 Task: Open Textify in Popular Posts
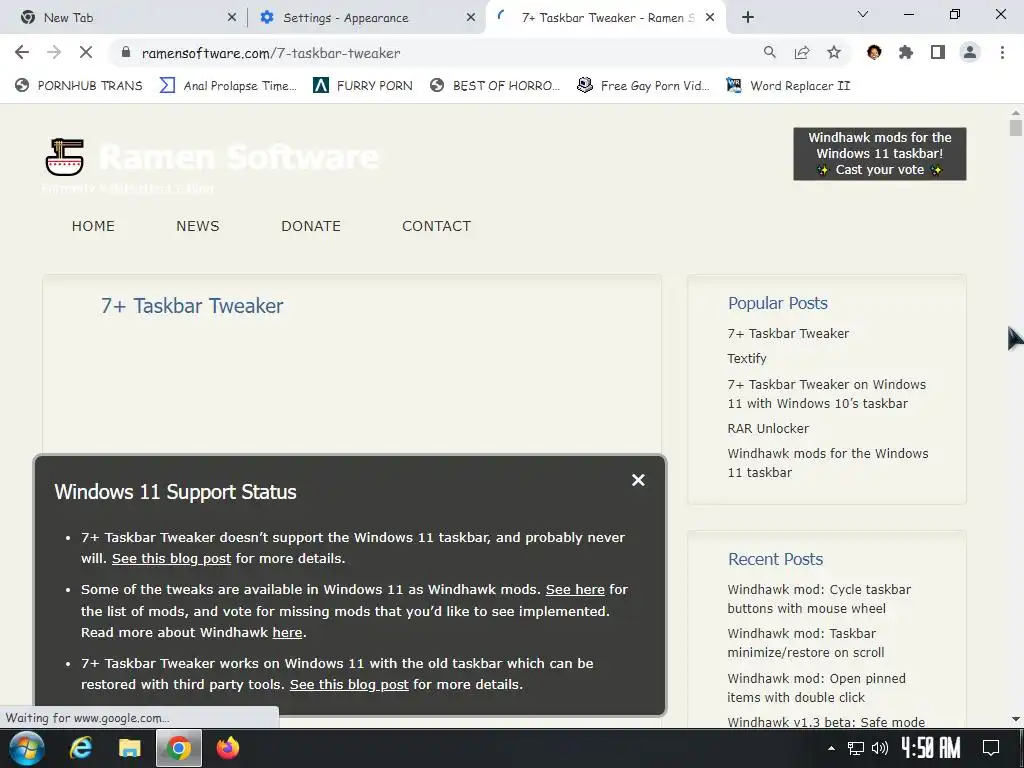click(x=747, y=359)
